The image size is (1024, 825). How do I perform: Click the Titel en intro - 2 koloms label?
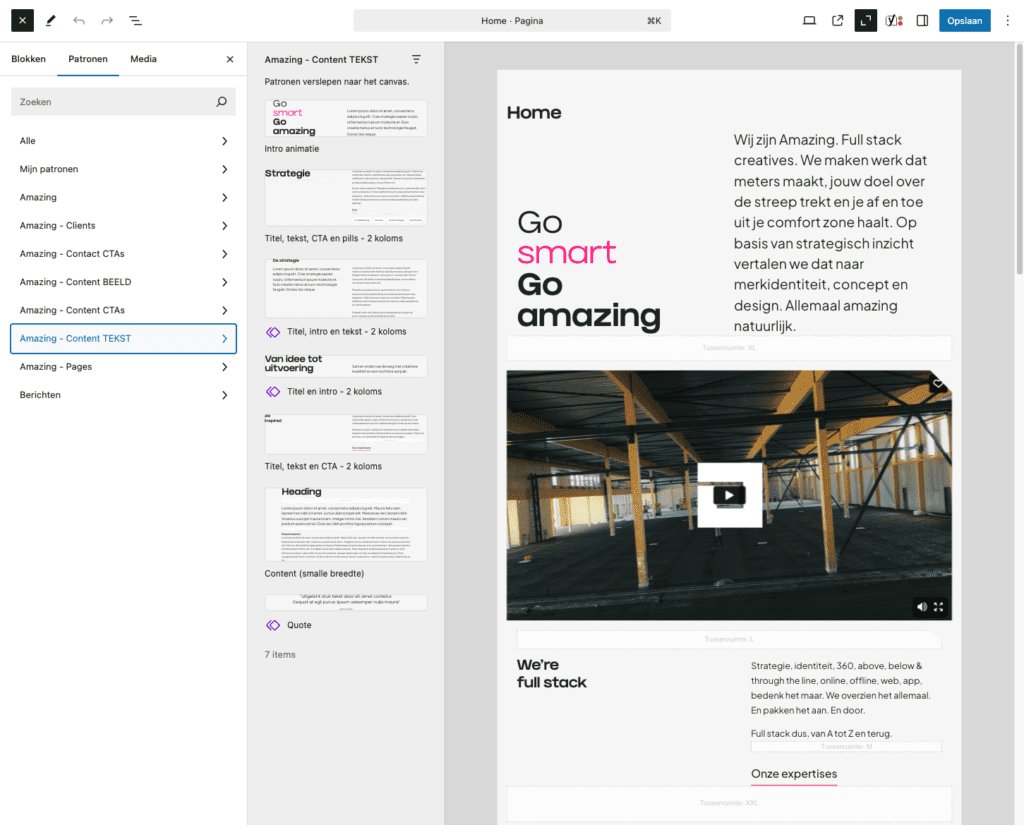pos(334,392)
